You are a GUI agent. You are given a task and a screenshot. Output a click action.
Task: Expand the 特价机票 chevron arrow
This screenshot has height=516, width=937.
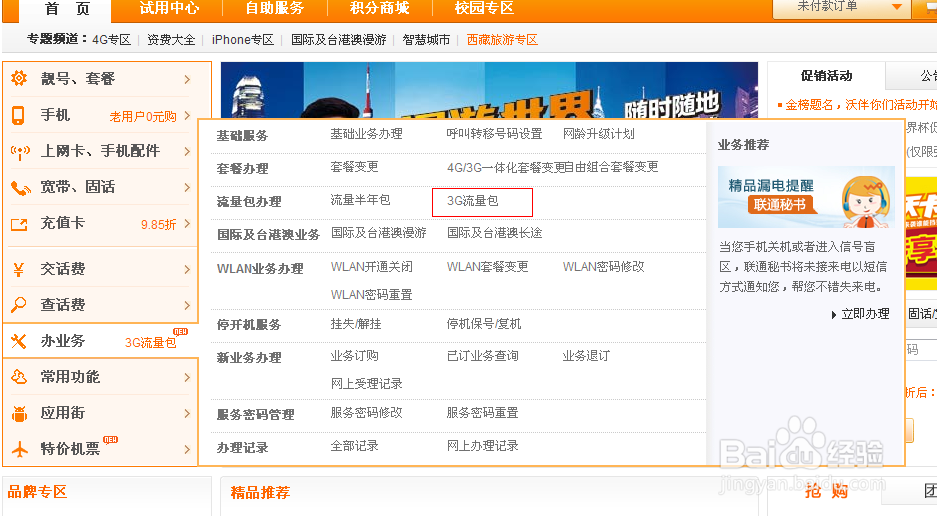[188, 449]
